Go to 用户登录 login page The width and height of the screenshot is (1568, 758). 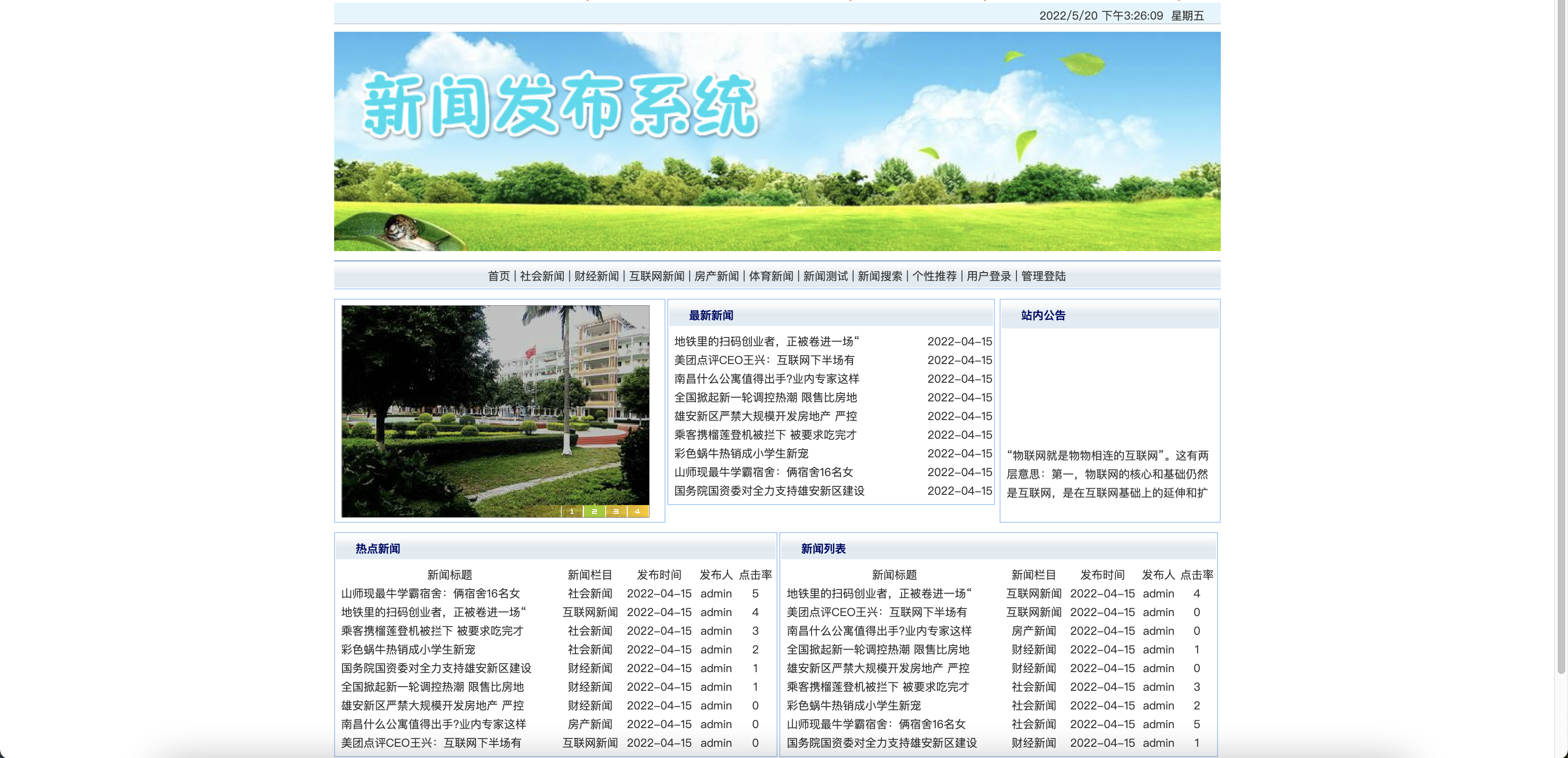[989, 276]
